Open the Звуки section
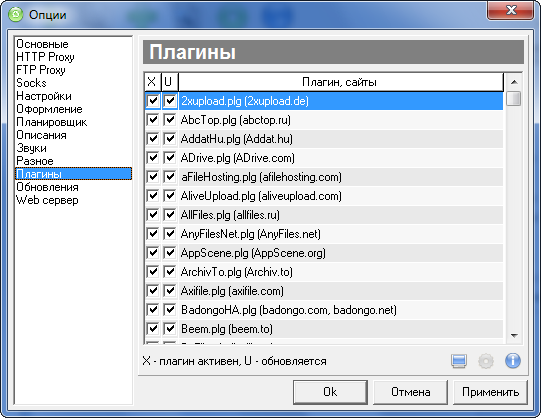 (x=73, y=148)
